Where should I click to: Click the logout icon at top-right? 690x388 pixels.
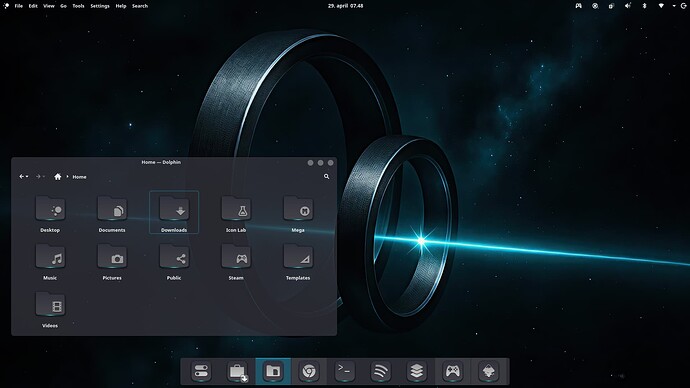(x=684, y=6)
